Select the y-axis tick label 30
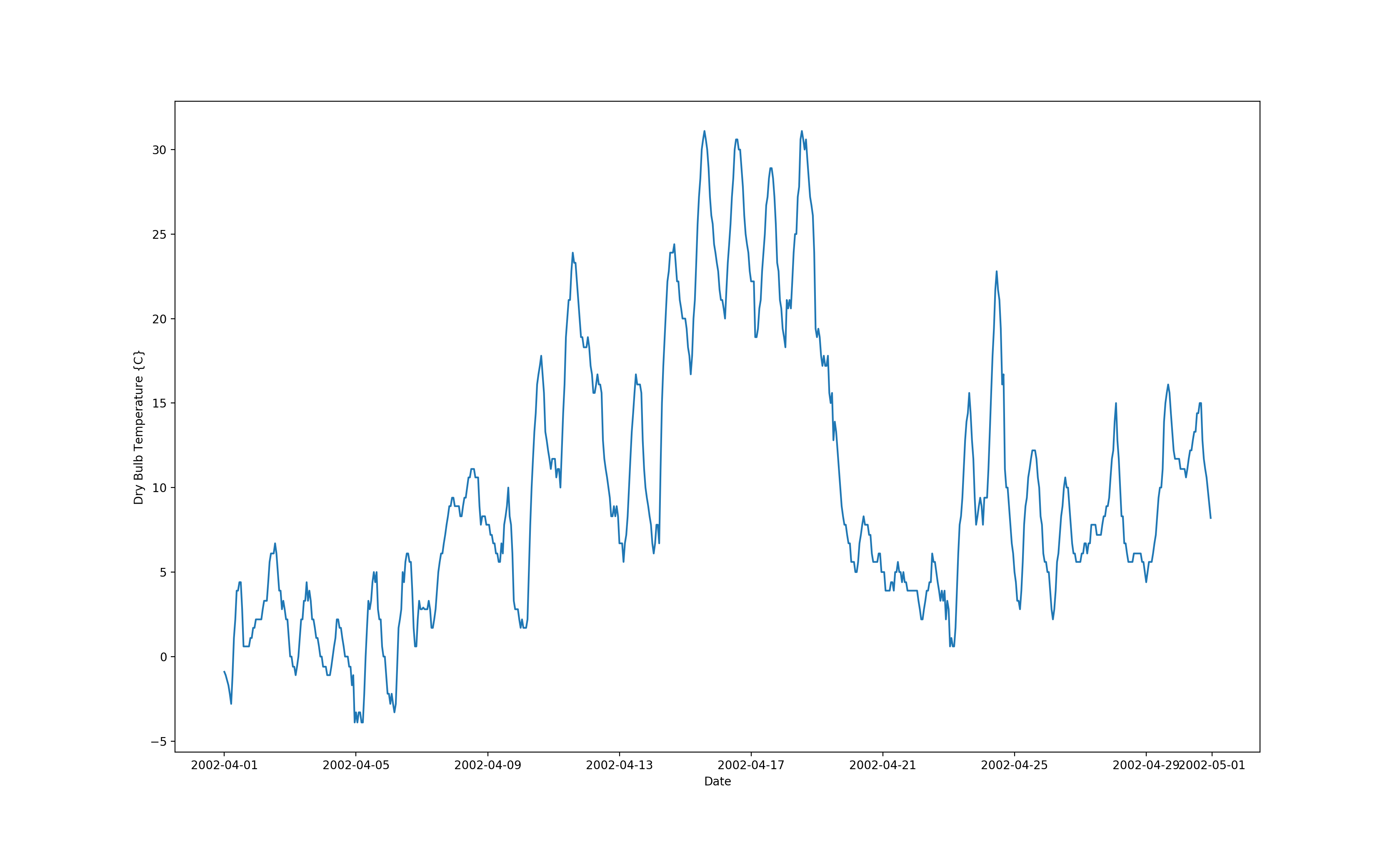1400x845 pixels. [159, 150]
